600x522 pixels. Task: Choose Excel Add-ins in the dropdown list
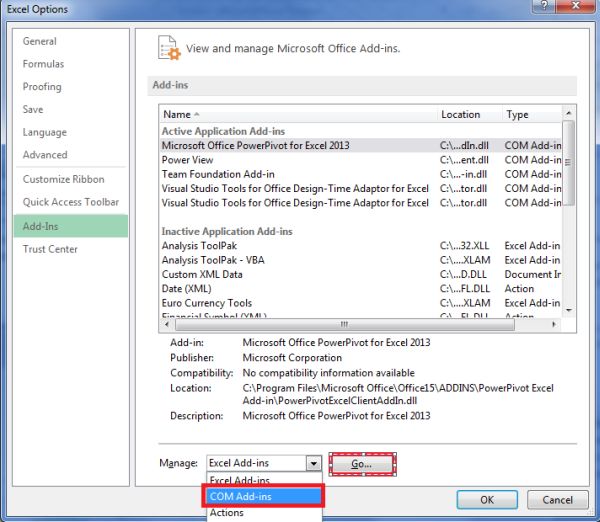click(264, 480)
